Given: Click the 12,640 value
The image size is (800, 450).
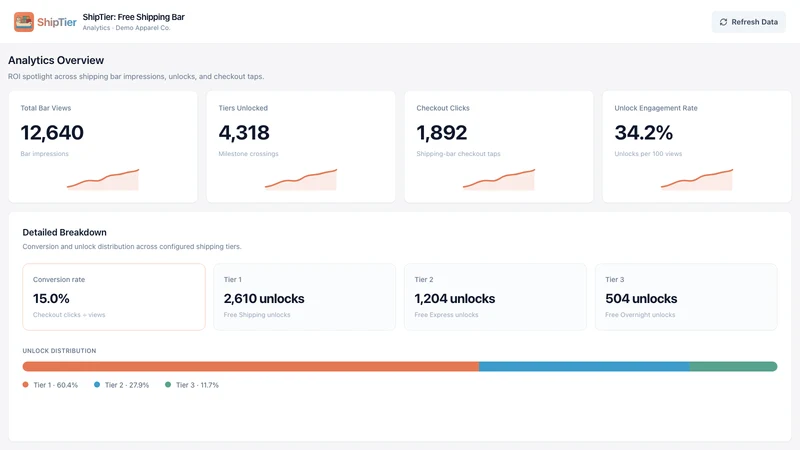Looking at the screenshot, I should (x=52, y=133).
